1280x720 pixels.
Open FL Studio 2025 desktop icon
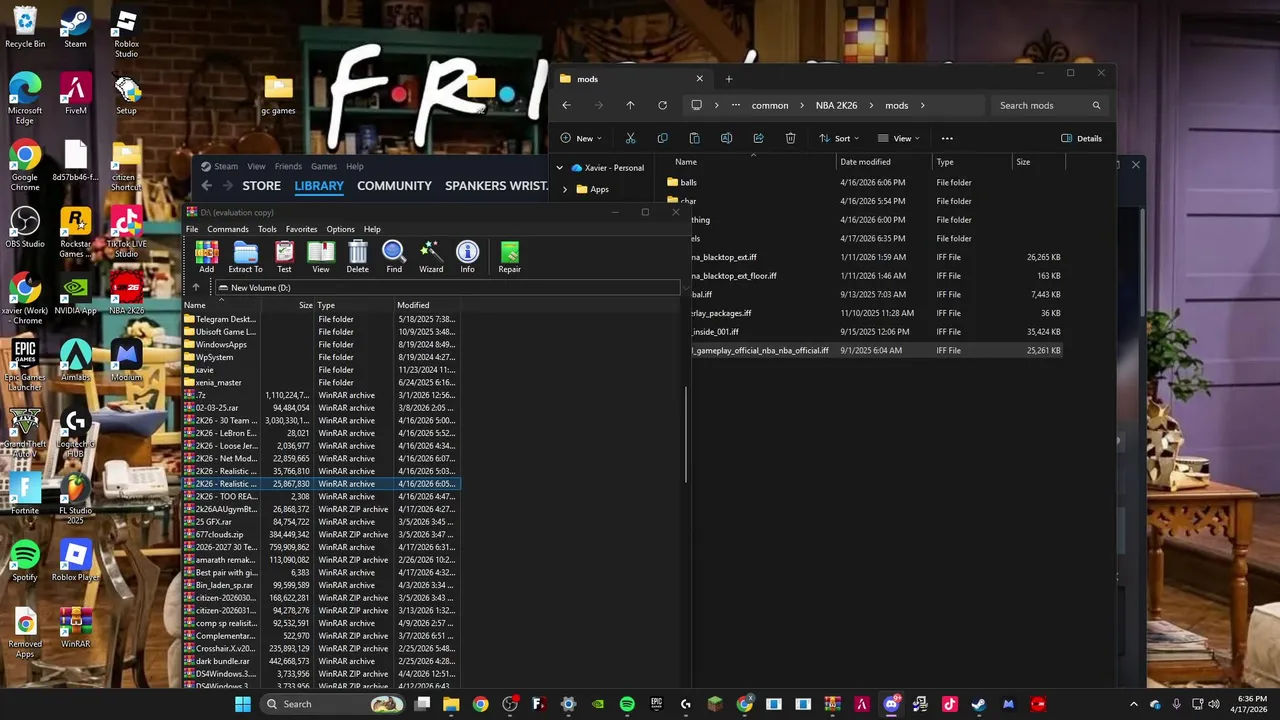76,498
